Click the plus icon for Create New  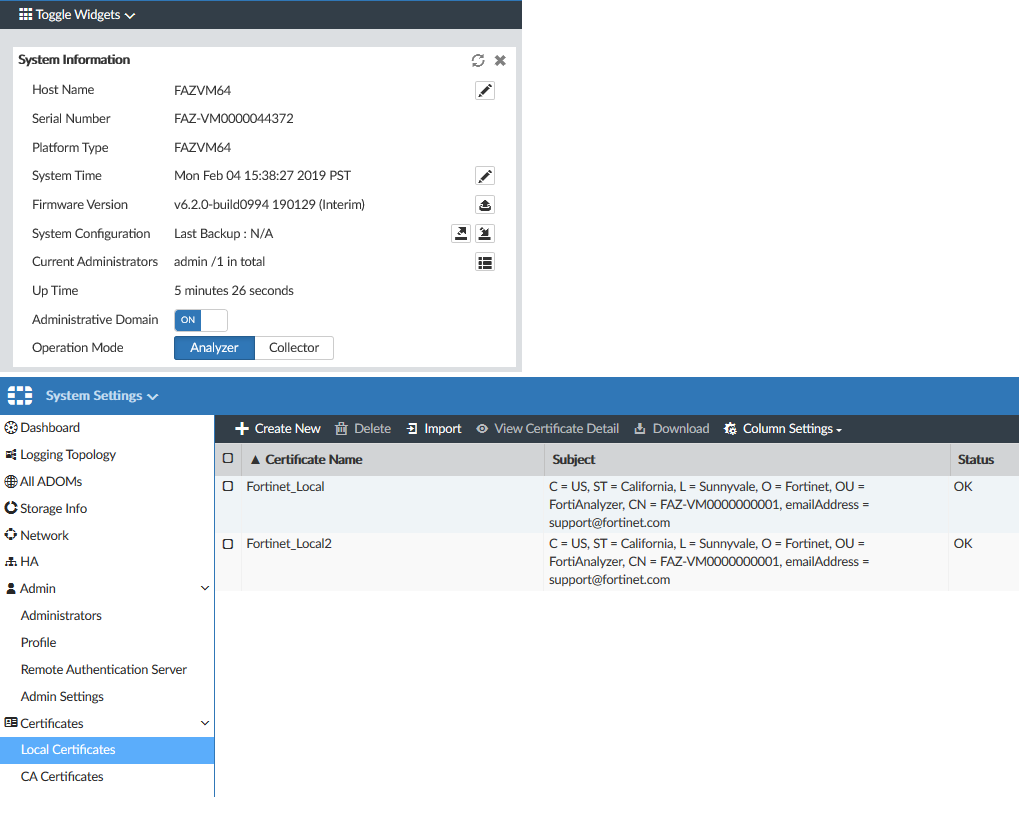click(x=242, y=429)
